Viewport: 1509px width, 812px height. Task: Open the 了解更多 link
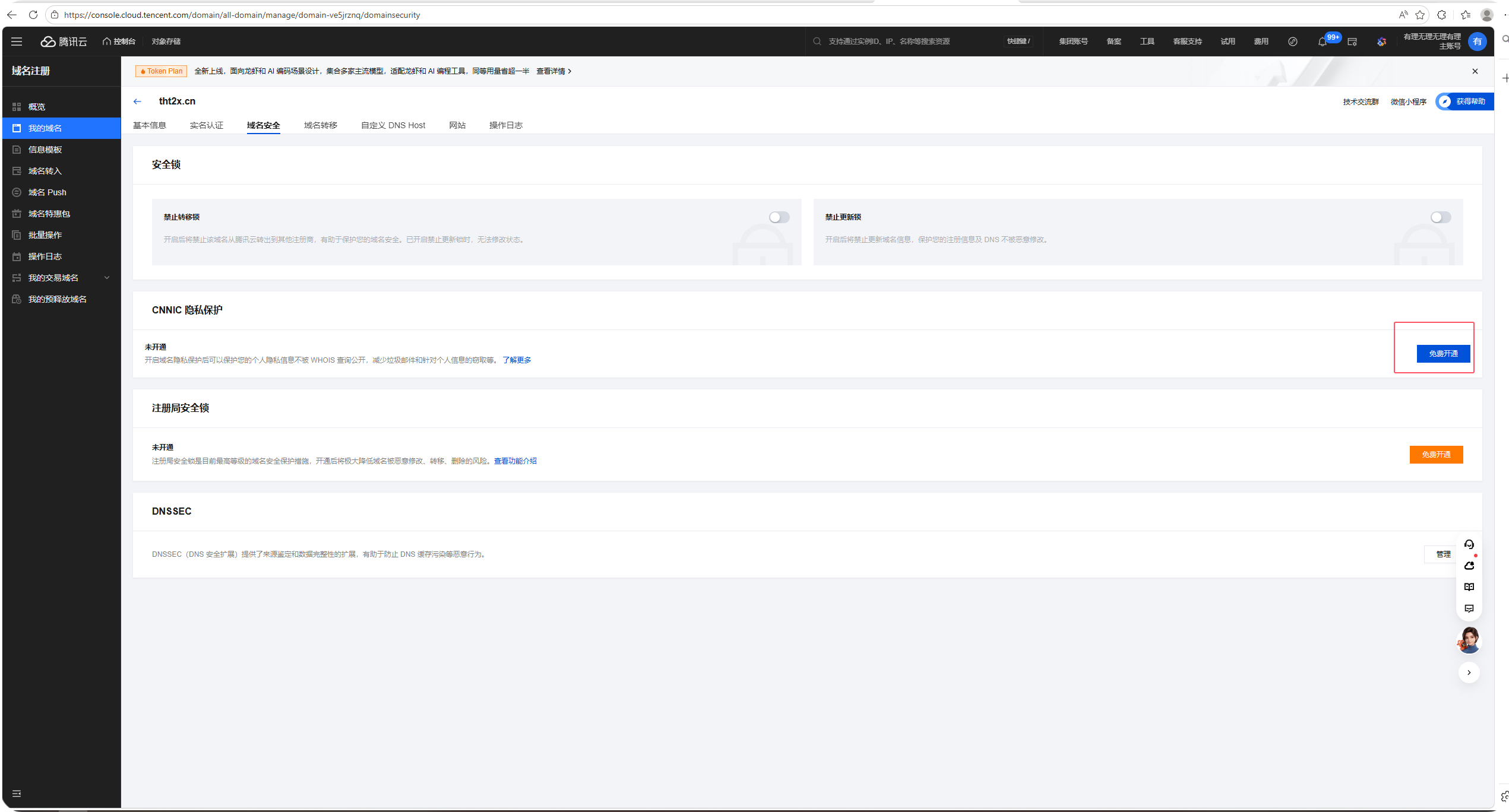coord(516,360)
